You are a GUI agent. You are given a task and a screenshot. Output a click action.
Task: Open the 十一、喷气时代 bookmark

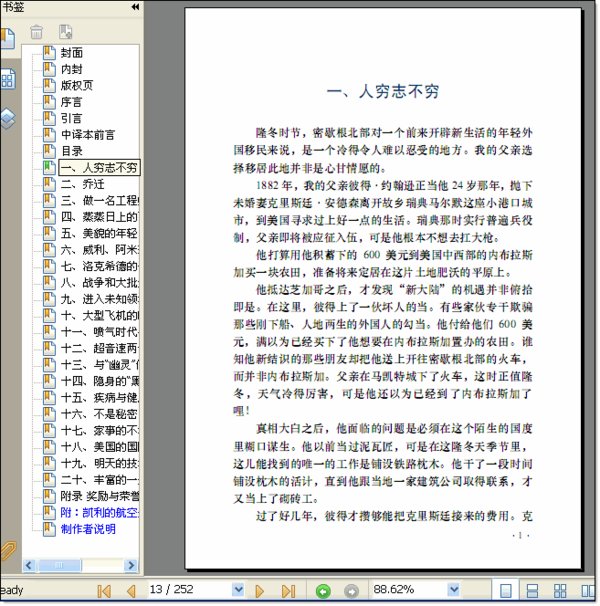pyautogui.click(x=100, y=332)
